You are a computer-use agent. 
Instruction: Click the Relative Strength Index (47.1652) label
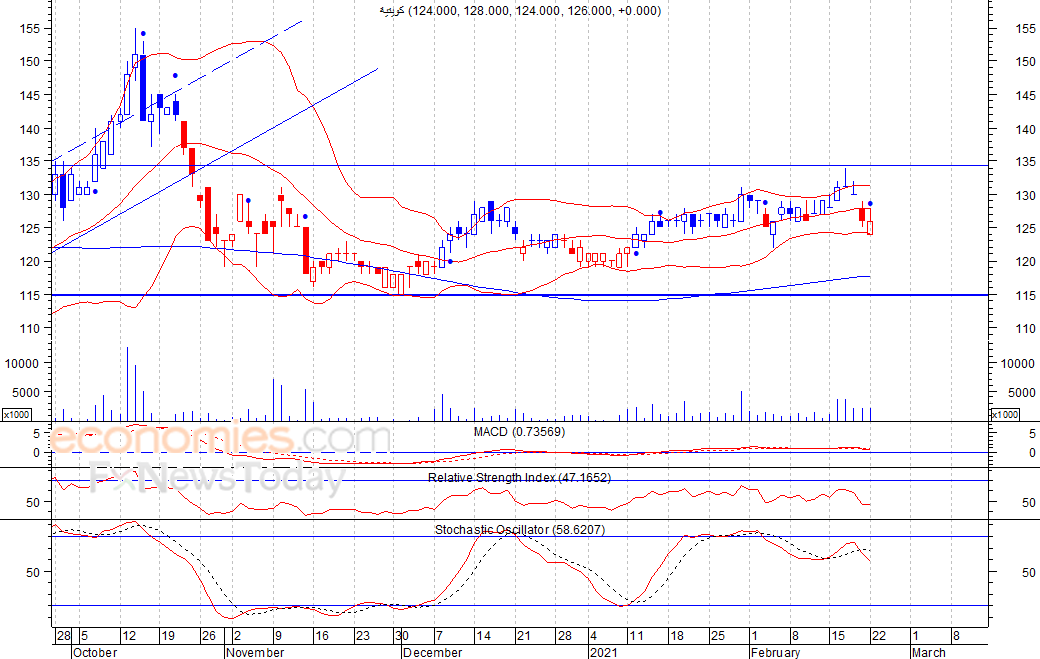[519, 477]
